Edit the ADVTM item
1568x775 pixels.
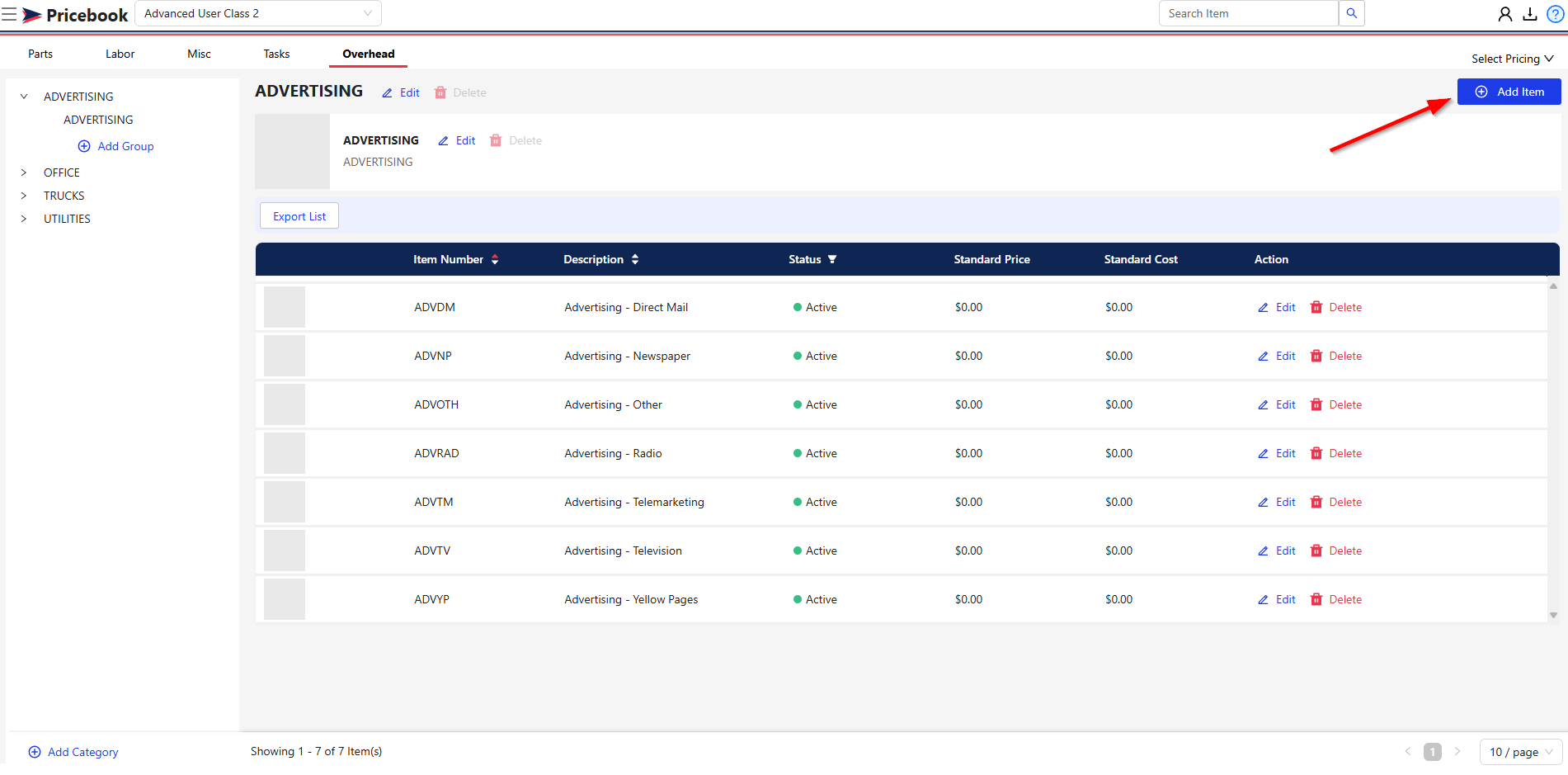(x=1277, y=502)
